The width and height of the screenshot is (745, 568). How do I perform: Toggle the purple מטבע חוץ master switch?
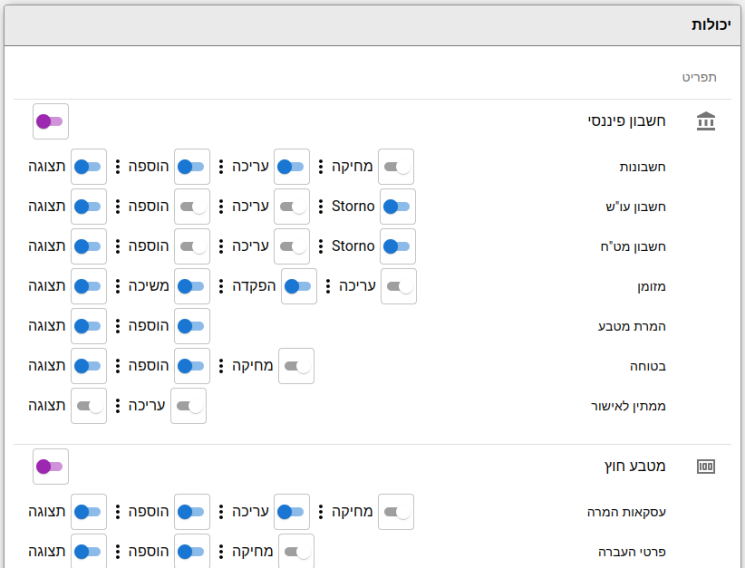pos(50,467)
